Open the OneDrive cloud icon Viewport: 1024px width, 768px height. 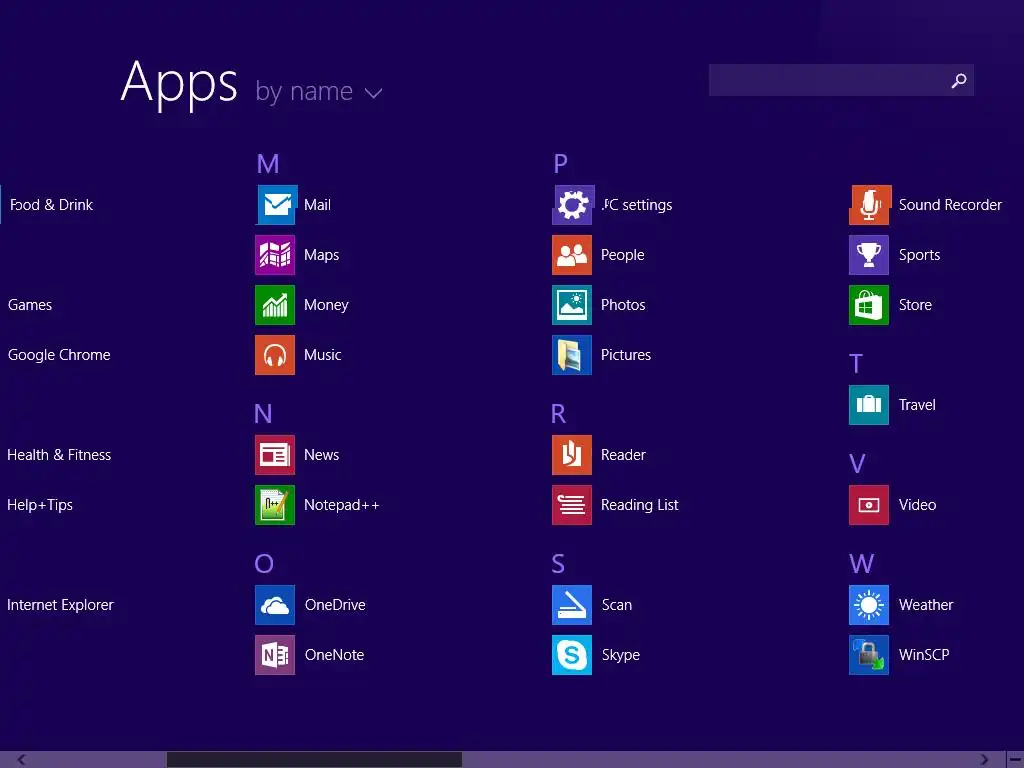coord(275,605)
